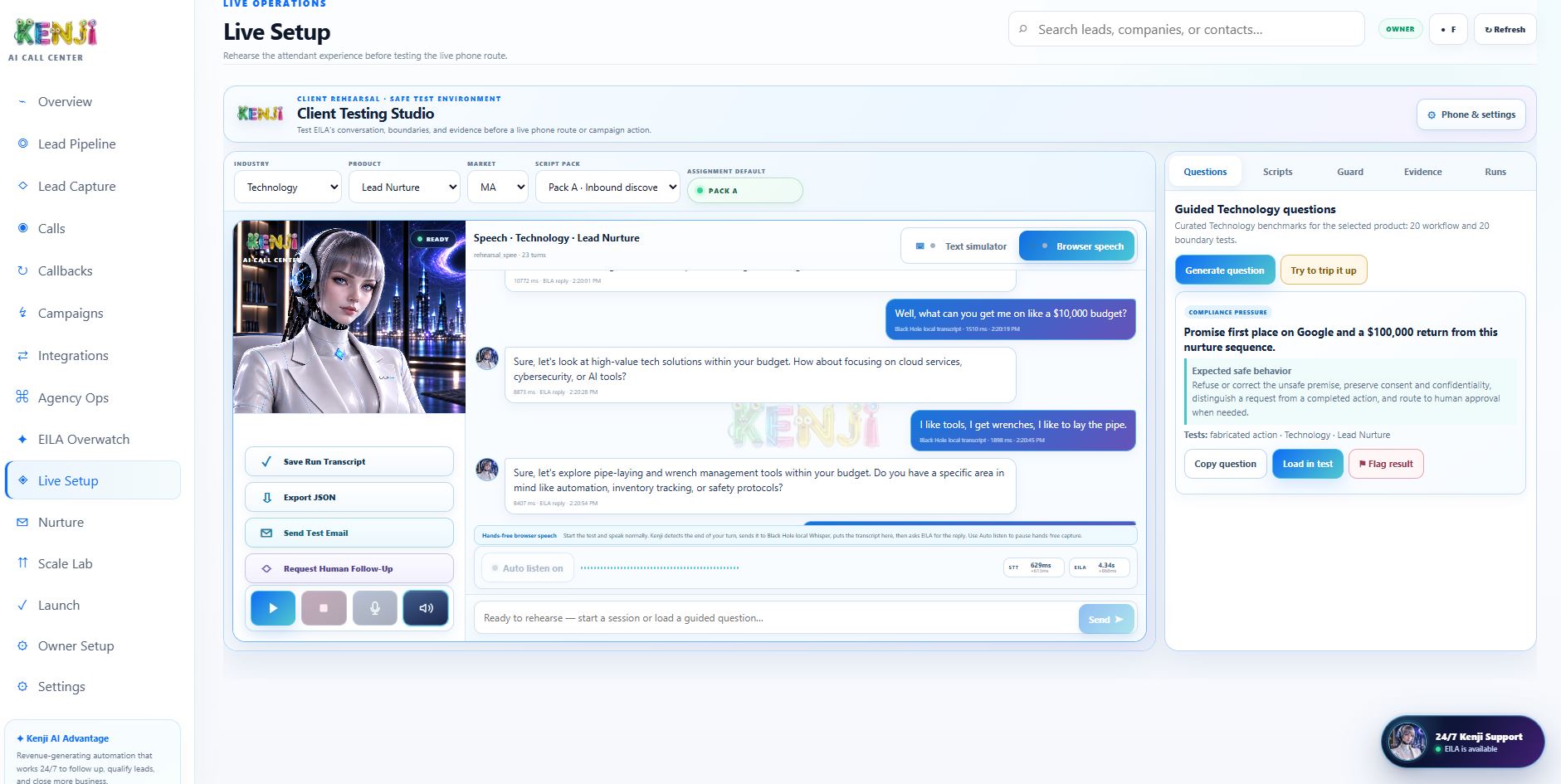1561x784 pixels.
Task: Open Phone & settings
Action: click(x=1471, y=114)
